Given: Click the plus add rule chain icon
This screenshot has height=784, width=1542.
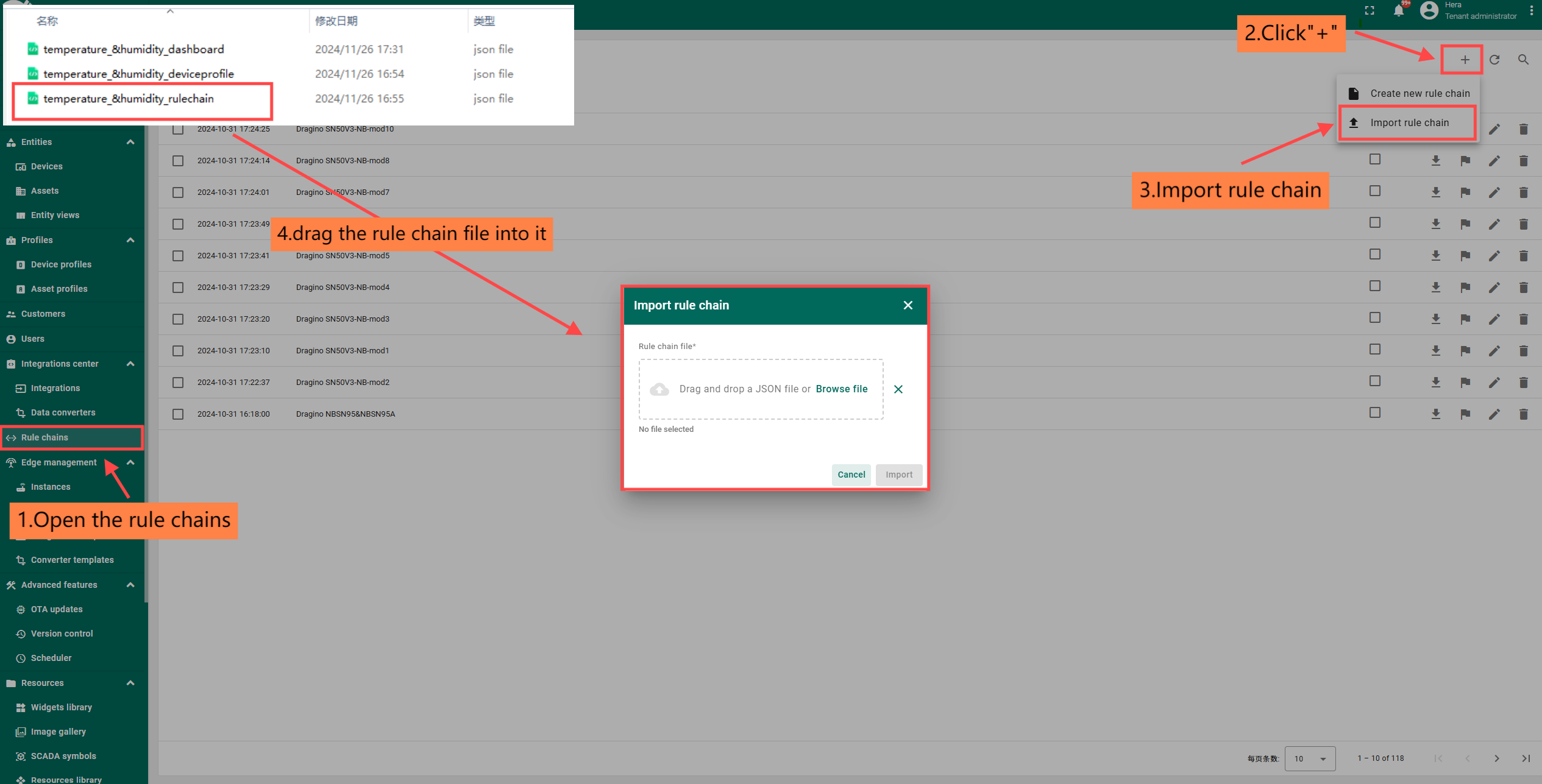Looking at the screenshot, I should (x=1465, y=60).
